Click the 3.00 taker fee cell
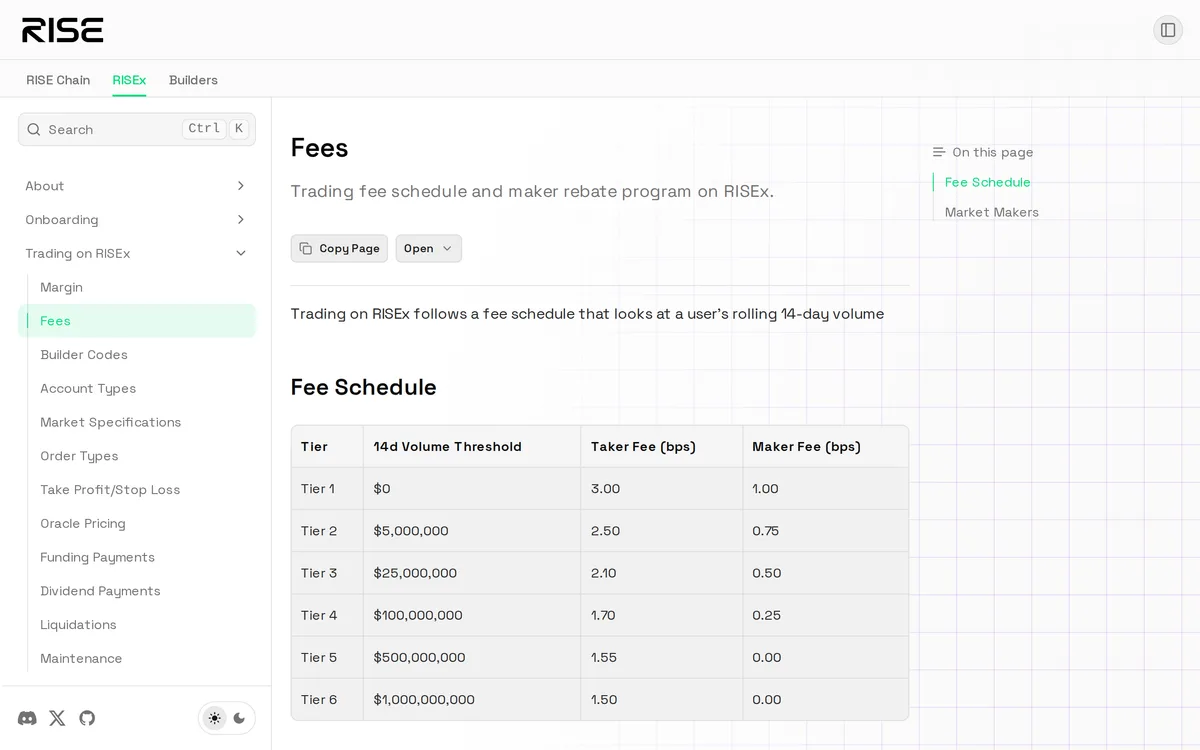The image size is (1200, 750). (662, 489)
